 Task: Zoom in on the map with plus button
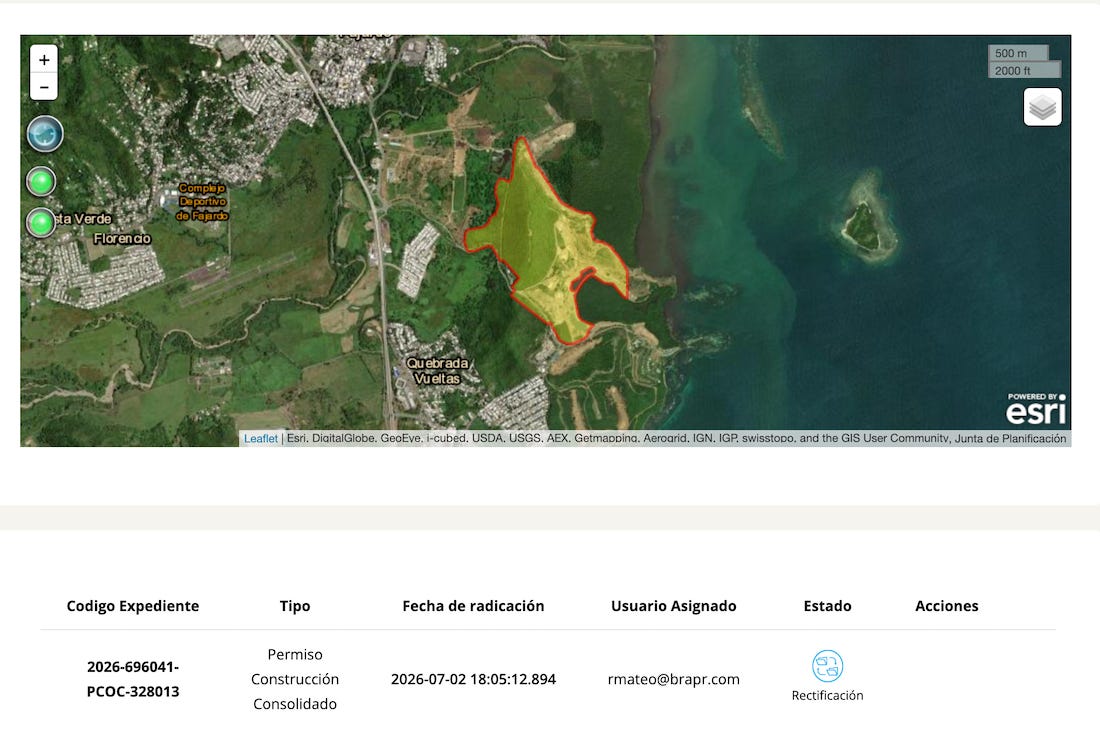point(43,60)
